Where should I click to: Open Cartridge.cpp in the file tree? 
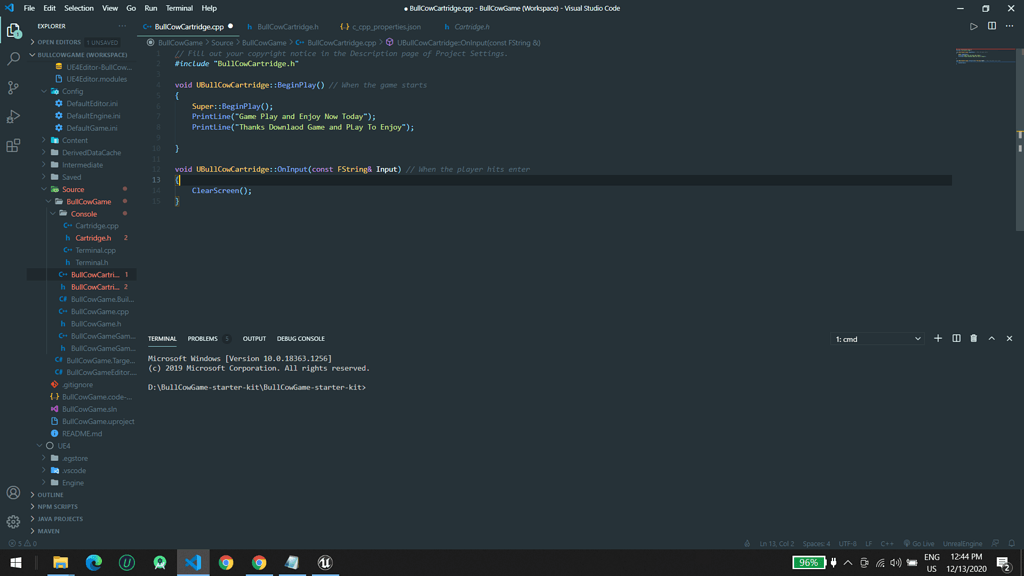pos(97,226)
